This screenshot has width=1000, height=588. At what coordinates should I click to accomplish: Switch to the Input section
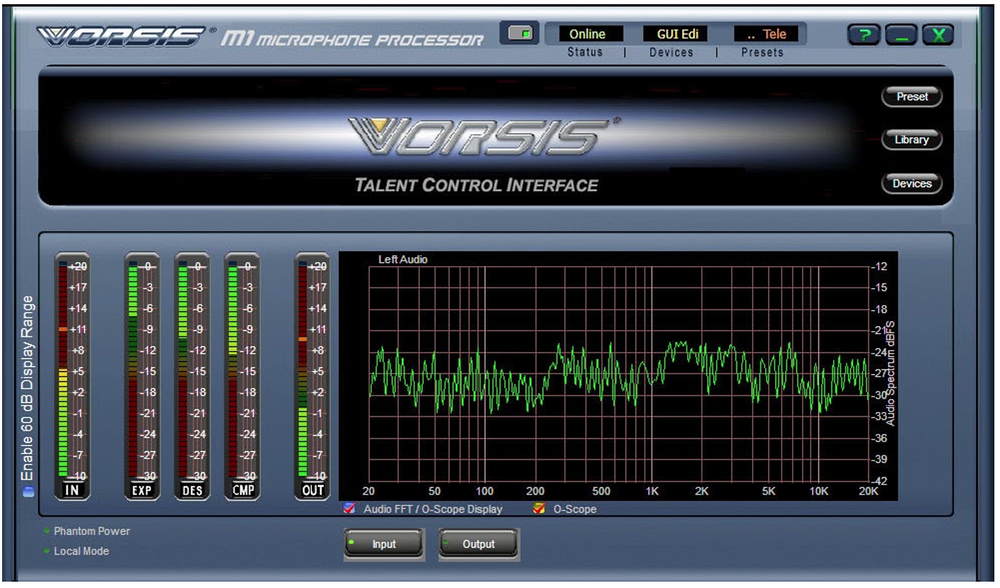click(383, 544)
